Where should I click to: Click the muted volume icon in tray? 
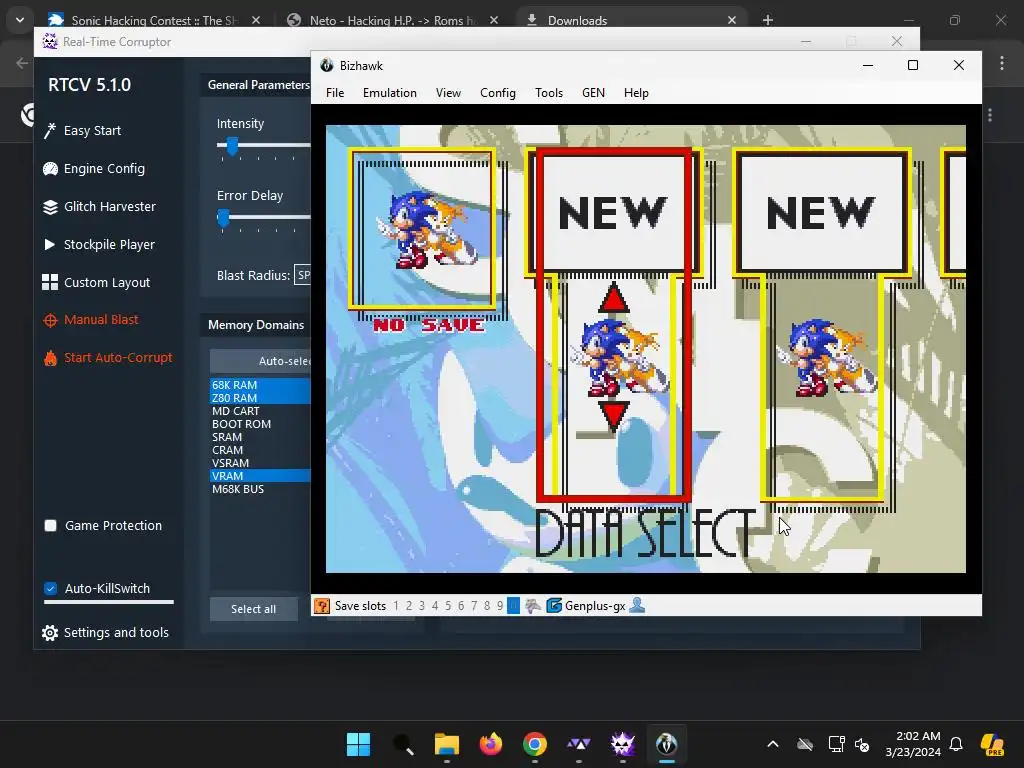point(862,744)
